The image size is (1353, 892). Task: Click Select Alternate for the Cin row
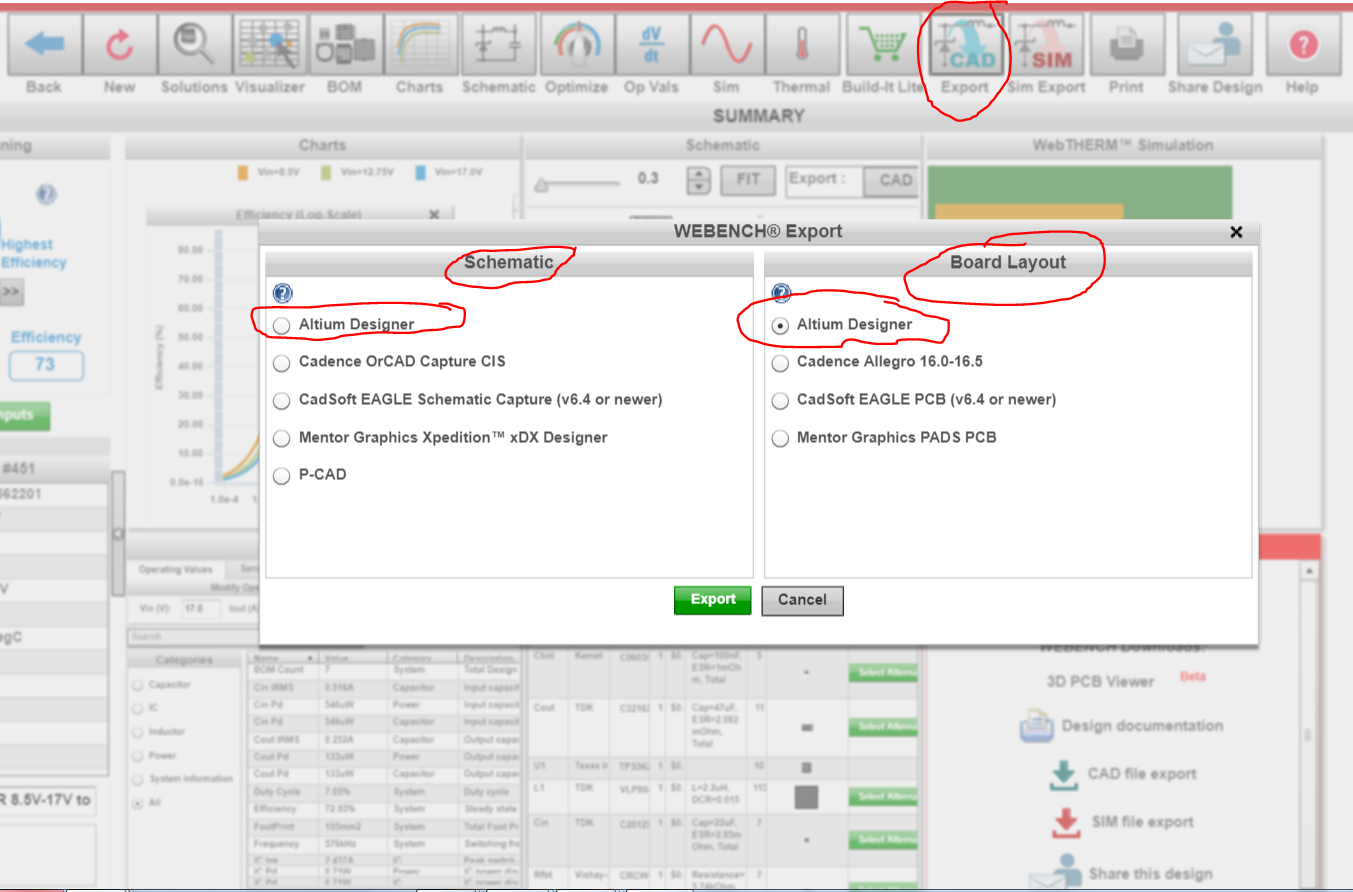pyautogui.click(x=882, y=839)
